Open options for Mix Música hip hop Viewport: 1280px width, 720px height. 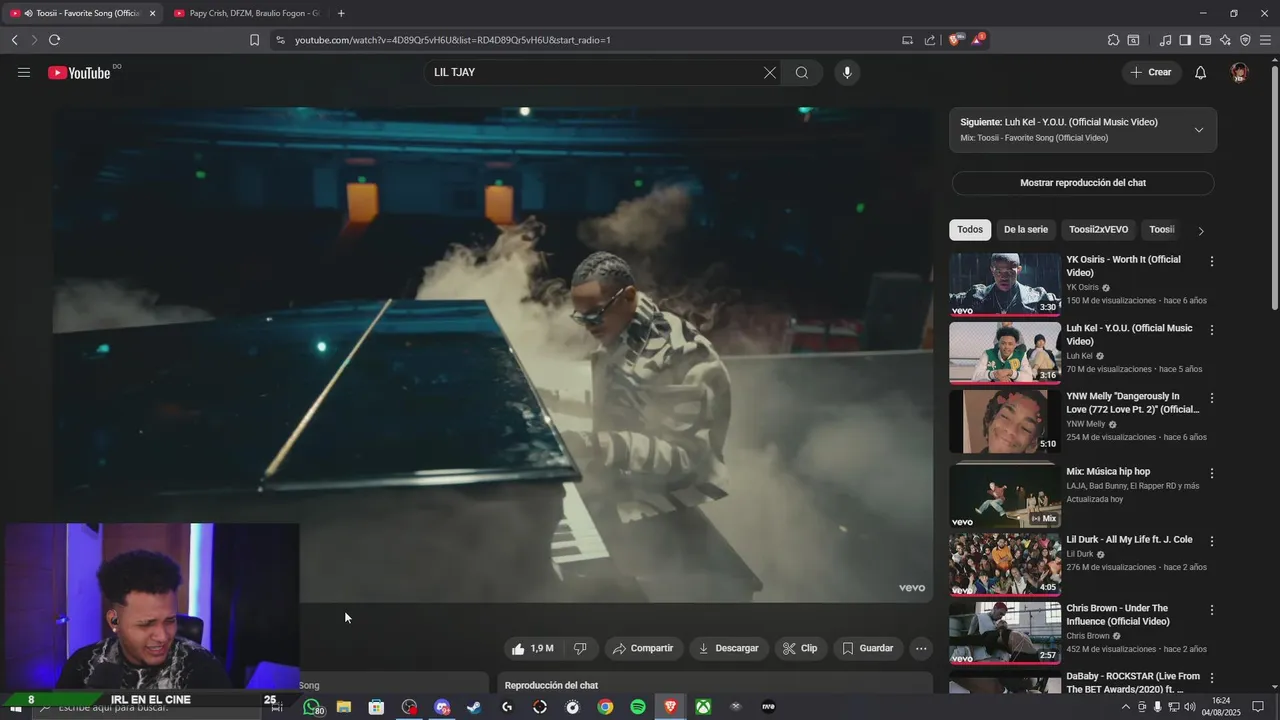pyautogui.click(x=1212, y=473)
